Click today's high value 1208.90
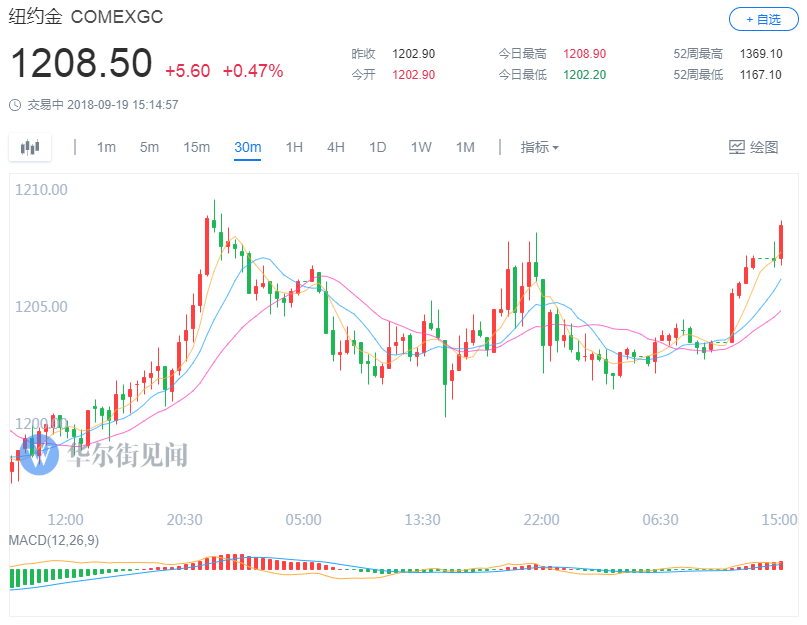Viewport: 807px width, 625px height. coord(584,54)
